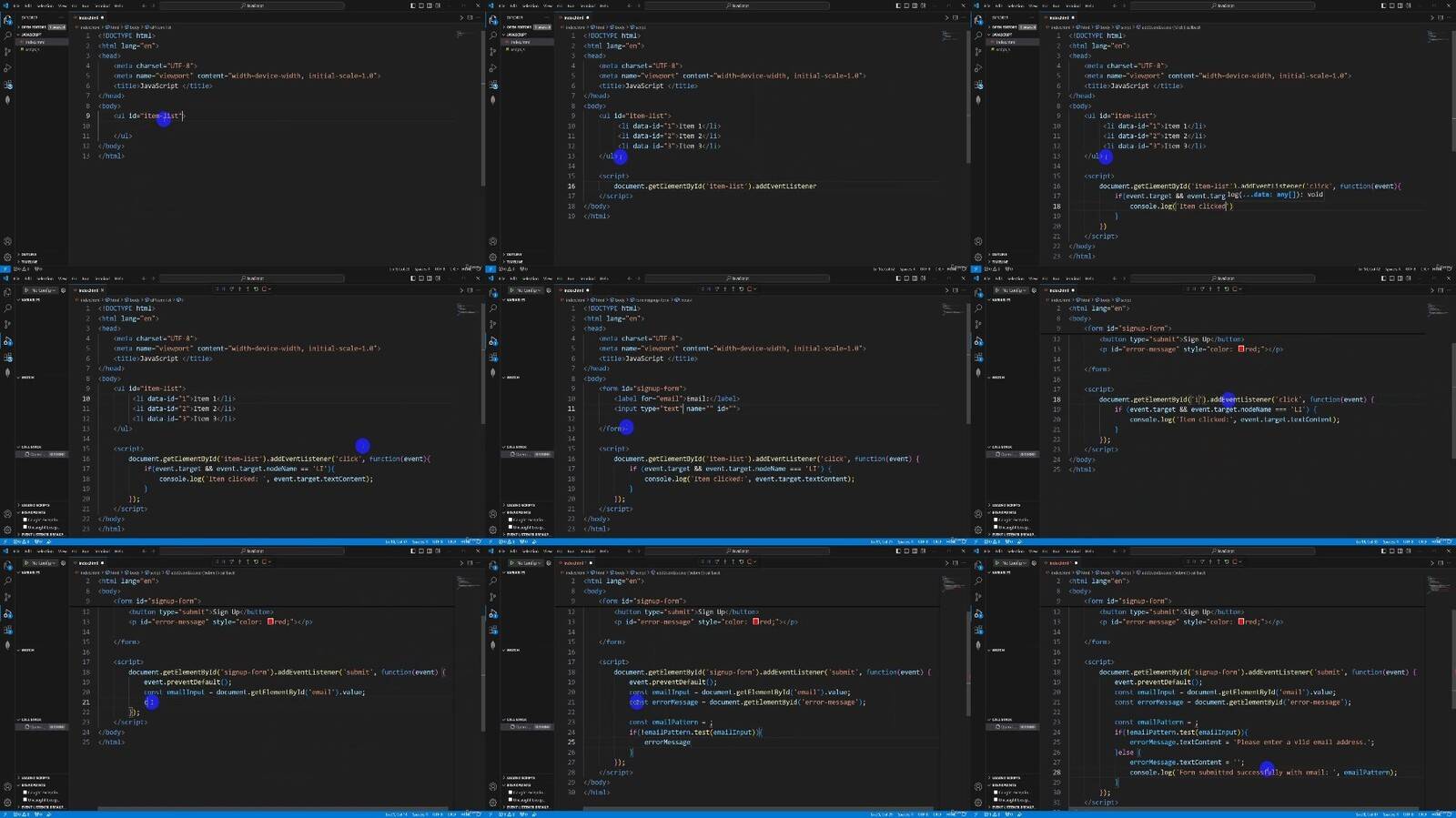The image size is (1456, 818).
Task: Select index.html tab in window on line 25
Action: pos(573,563)
